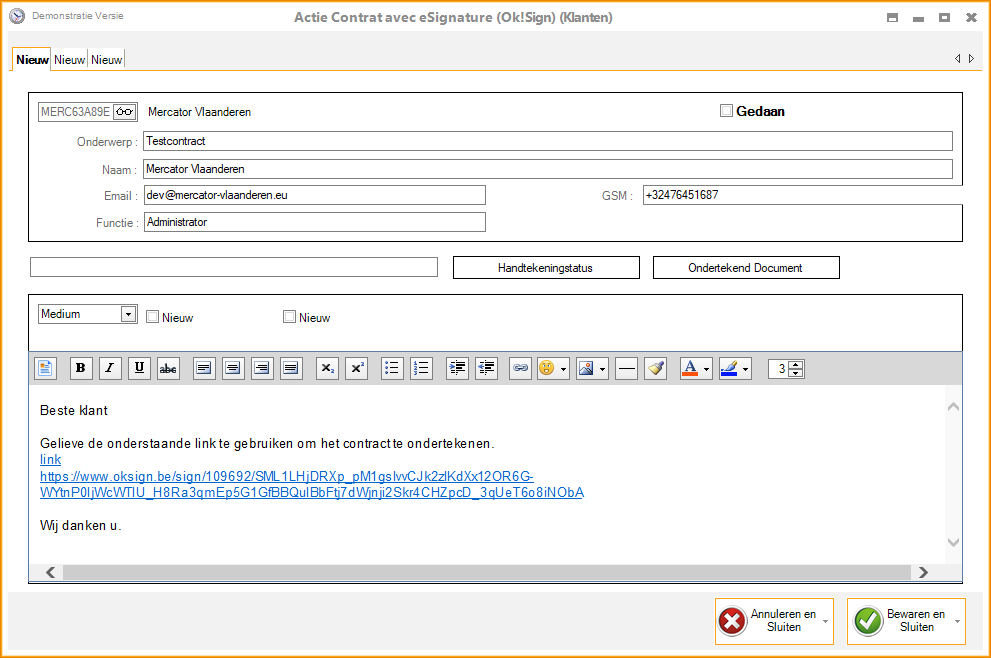Toggle bold formatting in editor toolbar
Screen dimensions: 991x658
tap(81, 368)
